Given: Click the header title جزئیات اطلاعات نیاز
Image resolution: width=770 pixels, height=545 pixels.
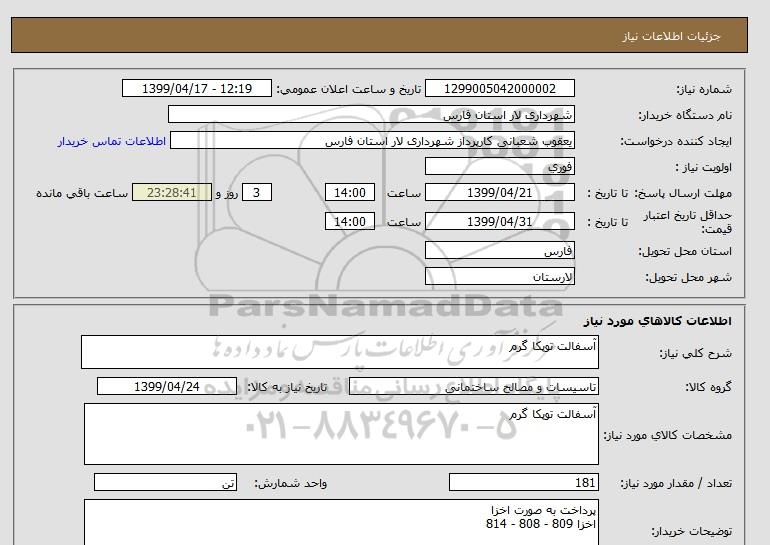Looking at the screenshot, I should [x=671, y=36].
